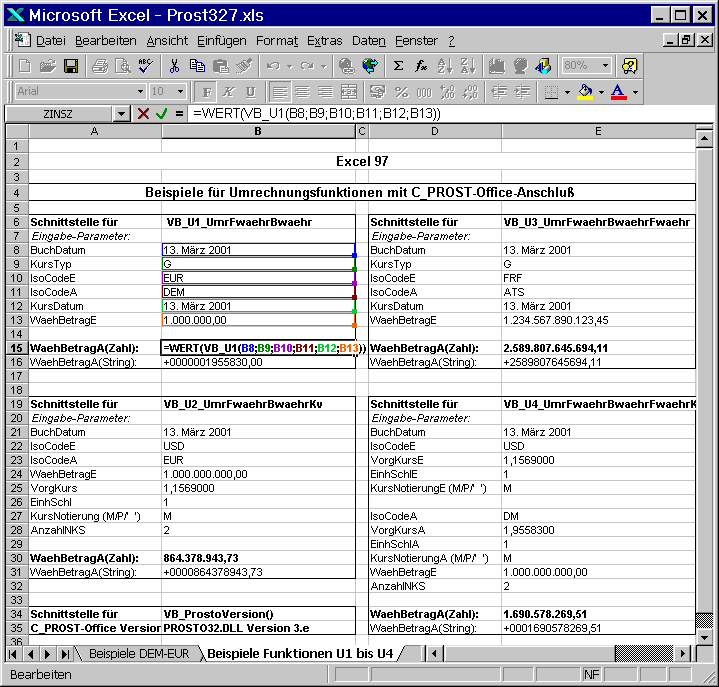Open the Drawing toolbar icon
719x687 pixels.
click(543, 66)
